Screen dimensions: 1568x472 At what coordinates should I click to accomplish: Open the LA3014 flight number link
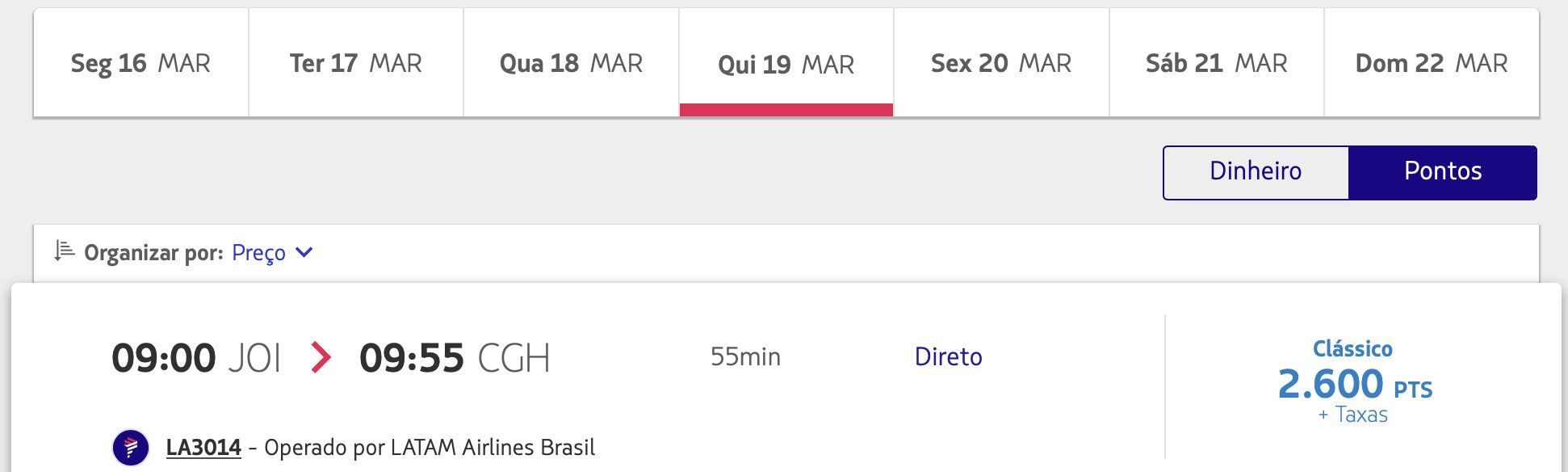click(x=203, y=448)
